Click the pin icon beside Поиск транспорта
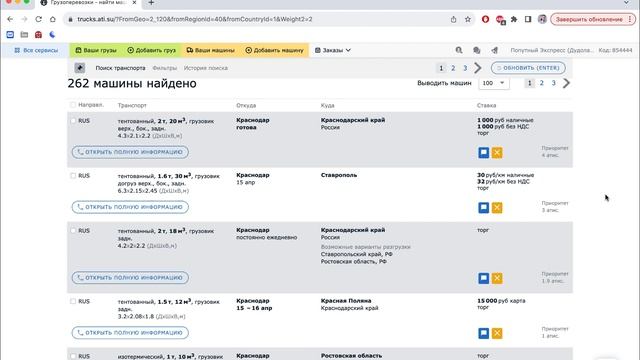This screenshot has width=640, height=360. (80, 68)
